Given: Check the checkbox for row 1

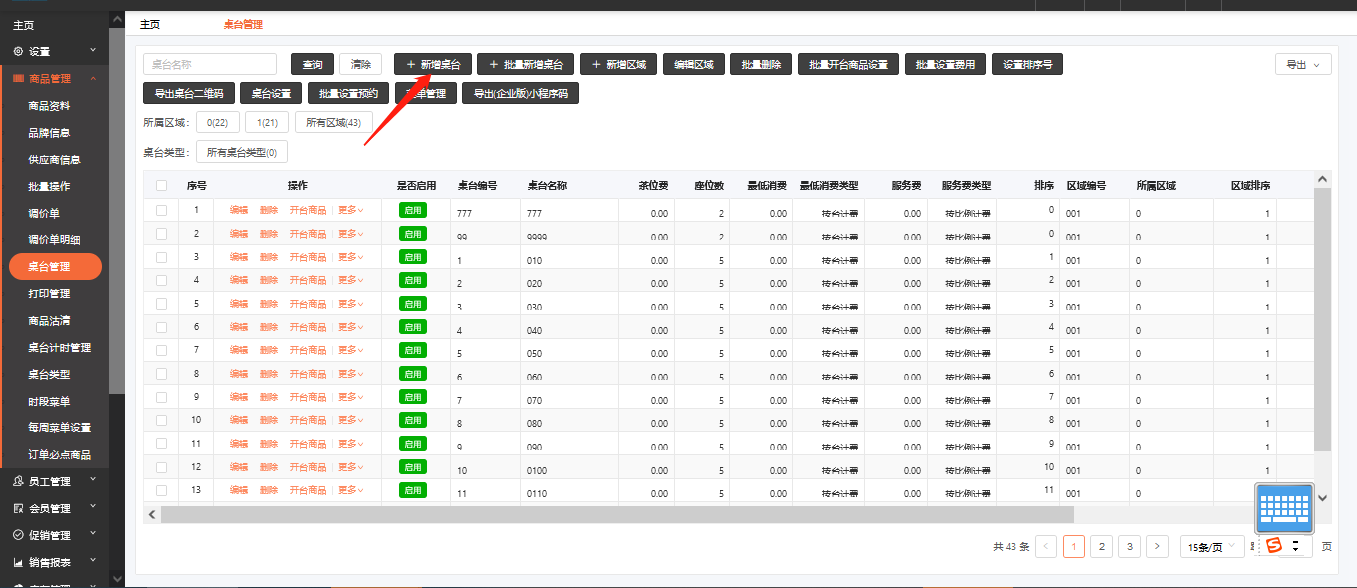Looking at the screenshot, I should pyautogui.click(x=162, y=210).
